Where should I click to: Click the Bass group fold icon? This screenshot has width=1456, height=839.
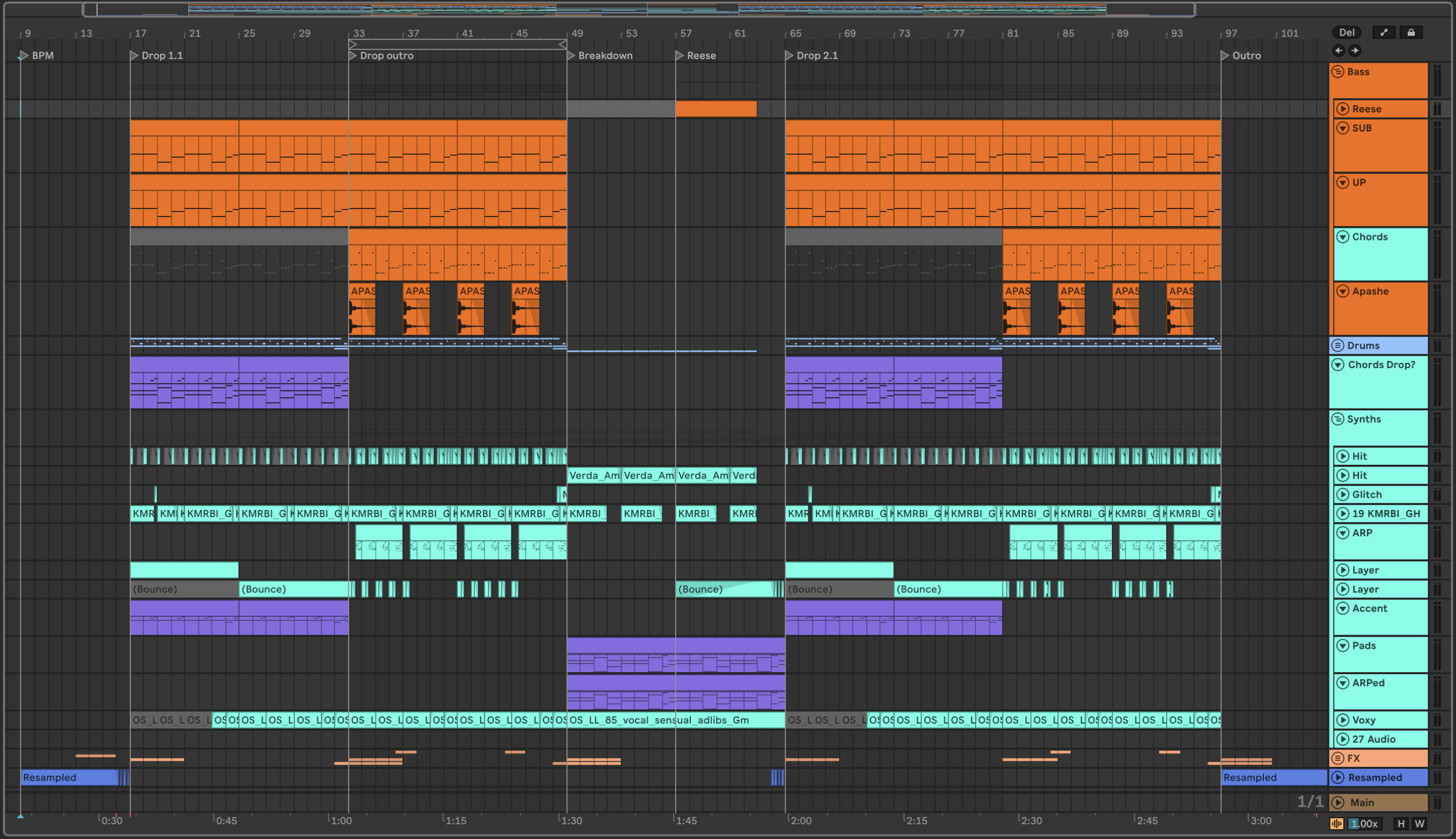(x=1338, y=72)
